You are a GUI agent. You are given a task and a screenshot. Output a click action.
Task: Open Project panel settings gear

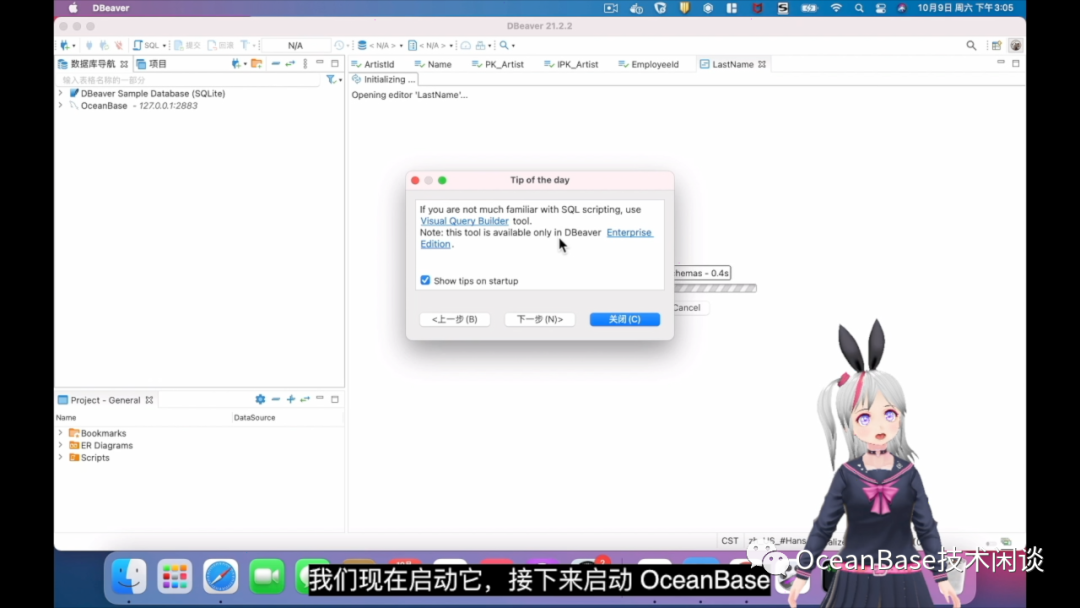coord(260,399)
